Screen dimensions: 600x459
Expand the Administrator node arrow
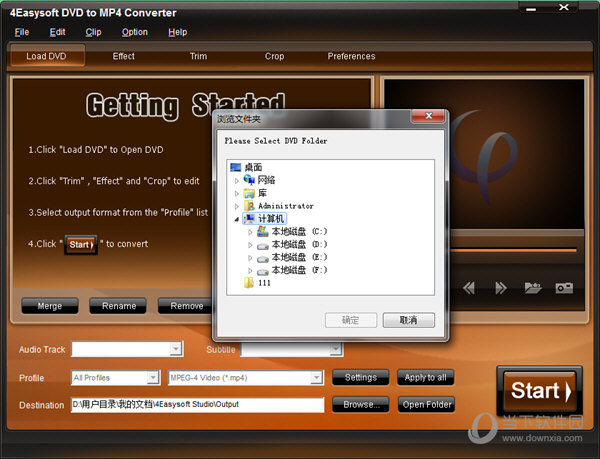pos(237,206)
